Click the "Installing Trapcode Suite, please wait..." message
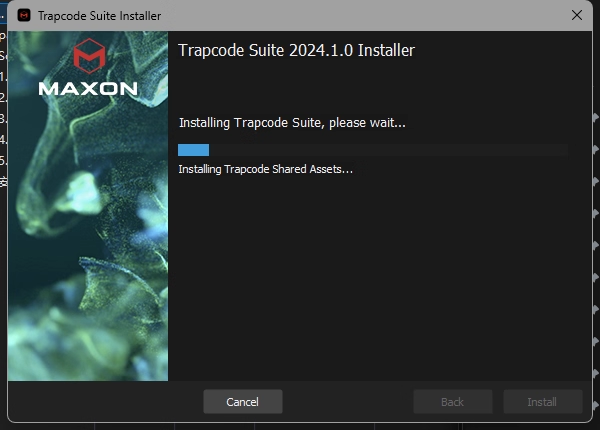The width and height of the screenshot is (600, 430). 292,123
